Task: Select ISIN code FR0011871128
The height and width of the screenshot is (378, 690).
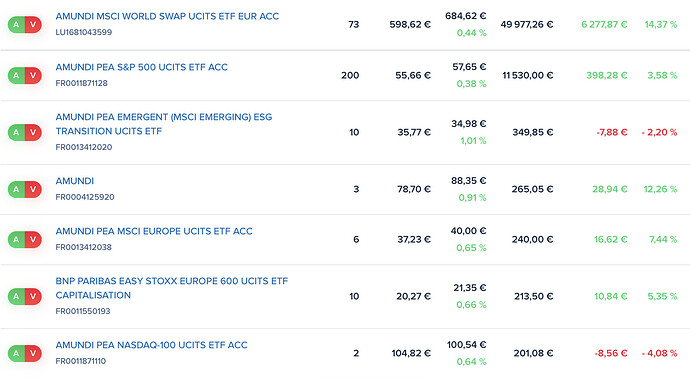Action: [81, 83]
